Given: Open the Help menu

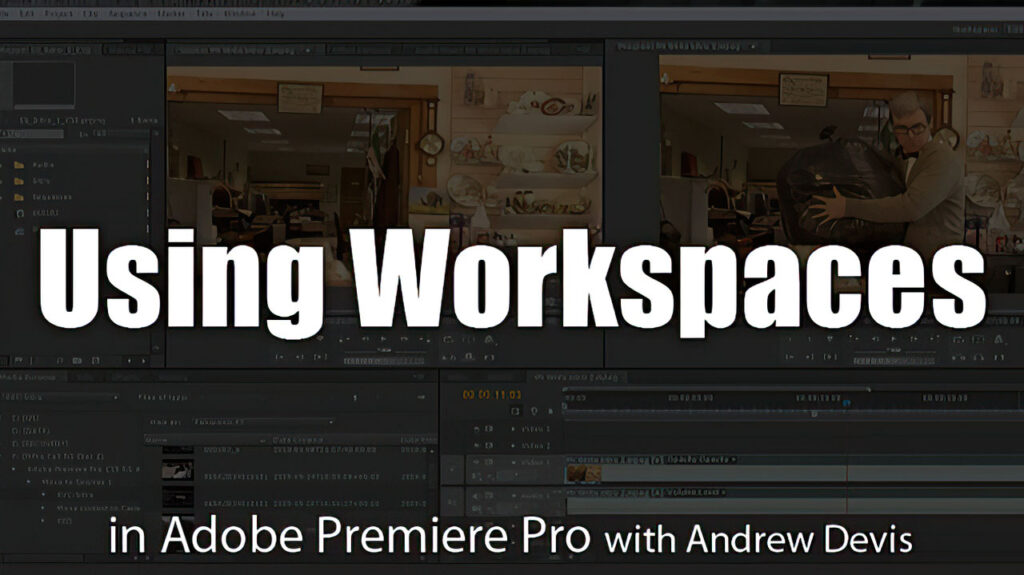Looking at the screenshot, I should pyautogui.click(x=275, y=13).
